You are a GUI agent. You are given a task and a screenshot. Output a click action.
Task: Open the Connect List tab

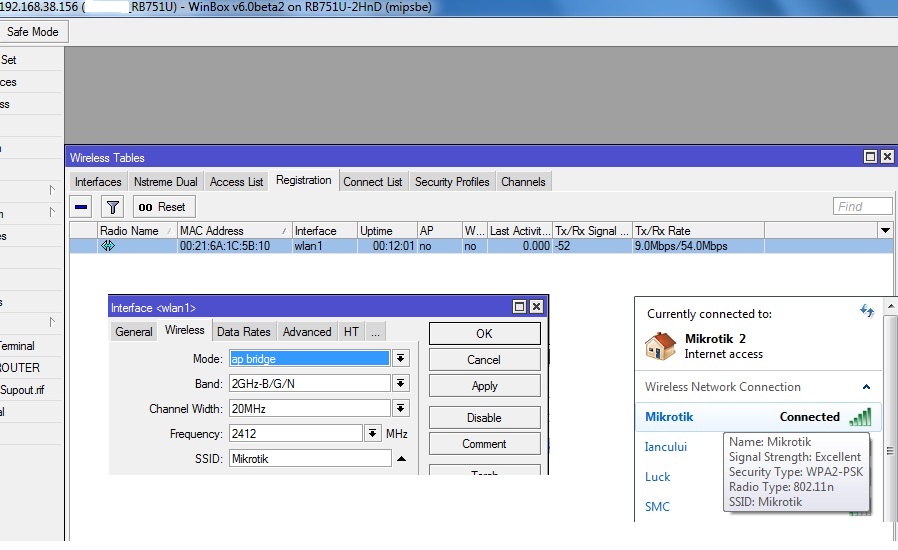(373, 182)
